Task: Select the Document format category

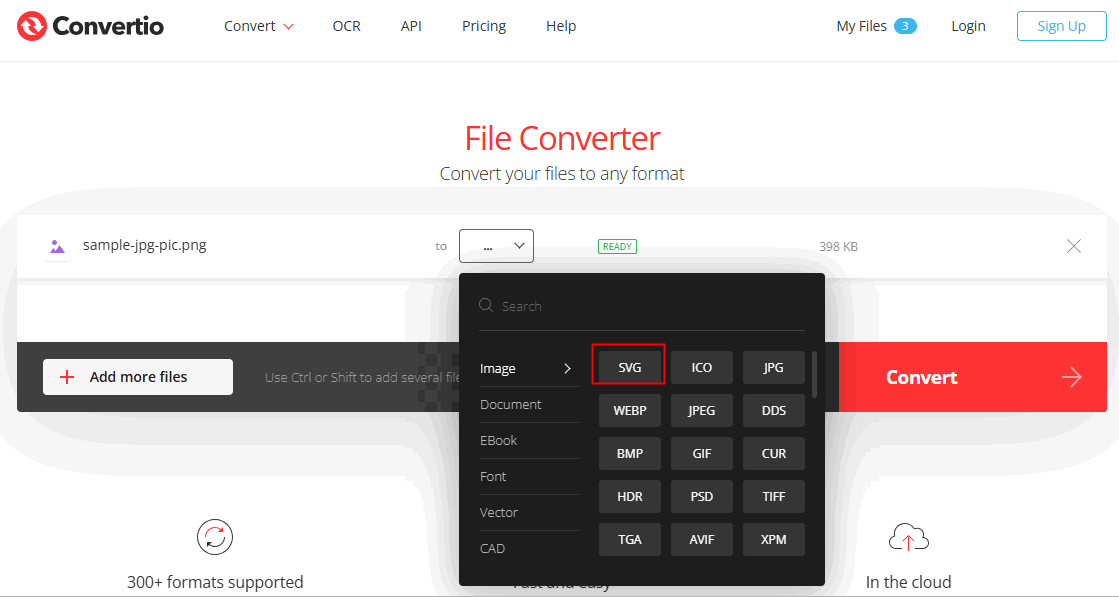Action: tap(511, 405)
